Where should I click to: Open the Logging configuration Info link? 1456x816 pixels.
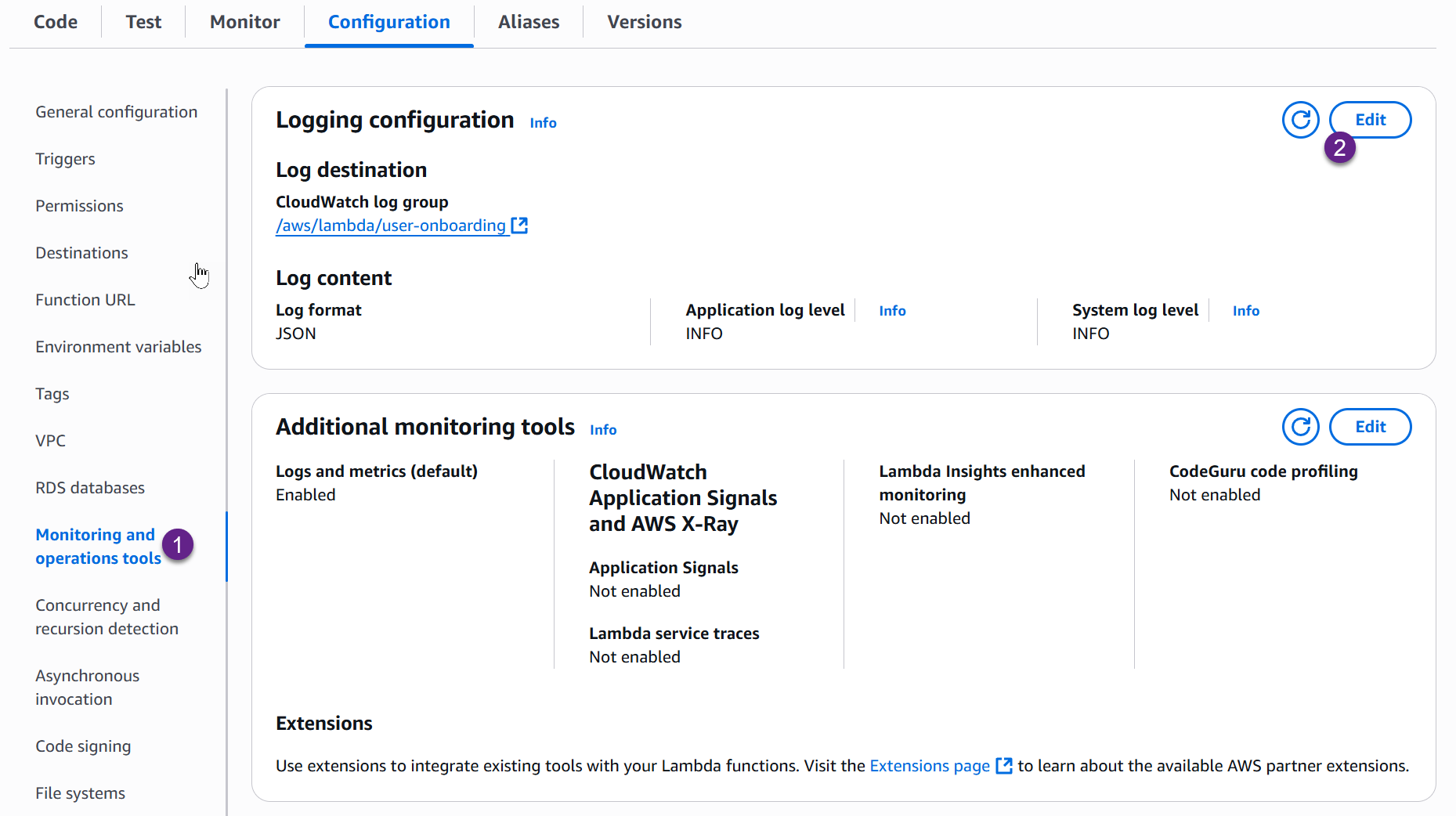click(543, 122)
